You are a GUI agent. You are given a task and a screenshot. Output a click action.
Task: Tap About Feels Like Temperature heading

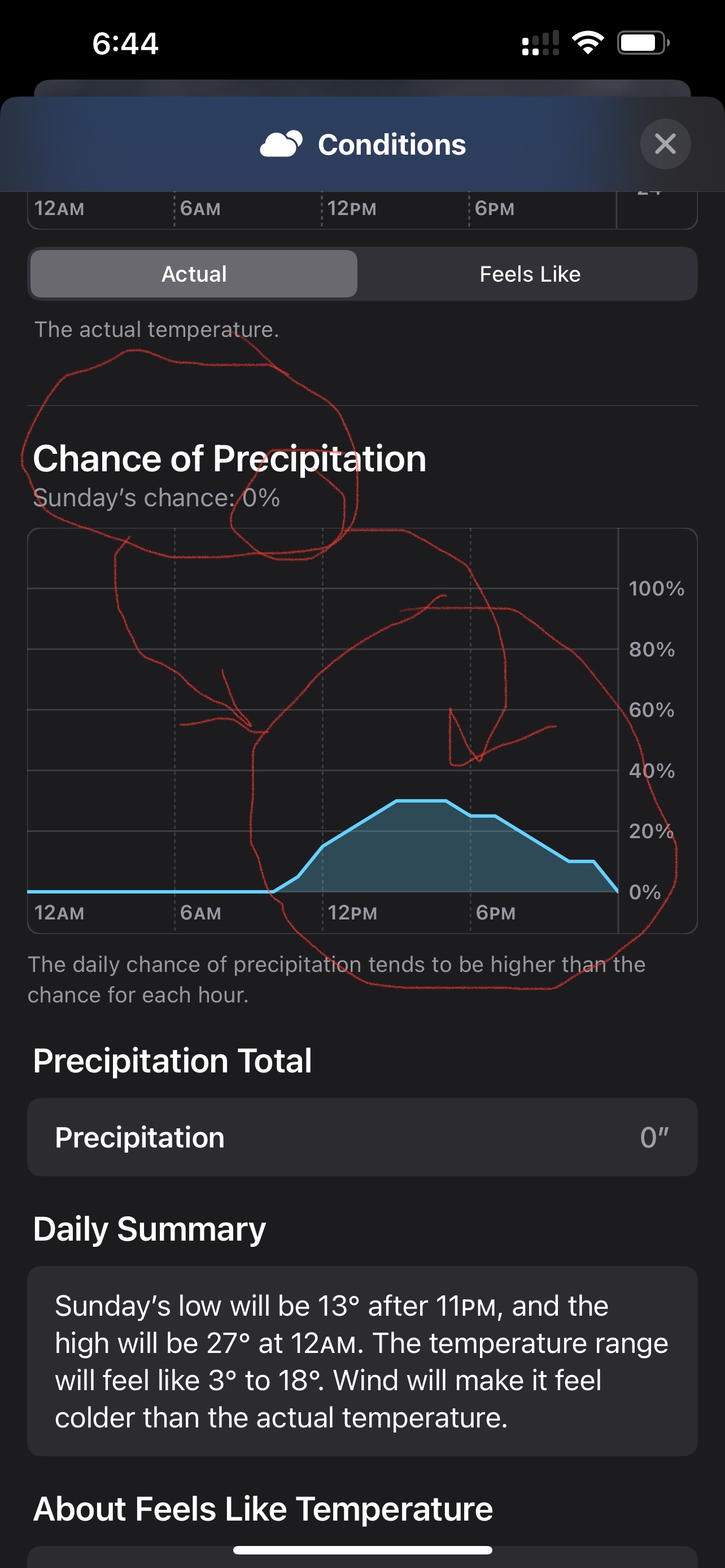[x=263, y=1509]
